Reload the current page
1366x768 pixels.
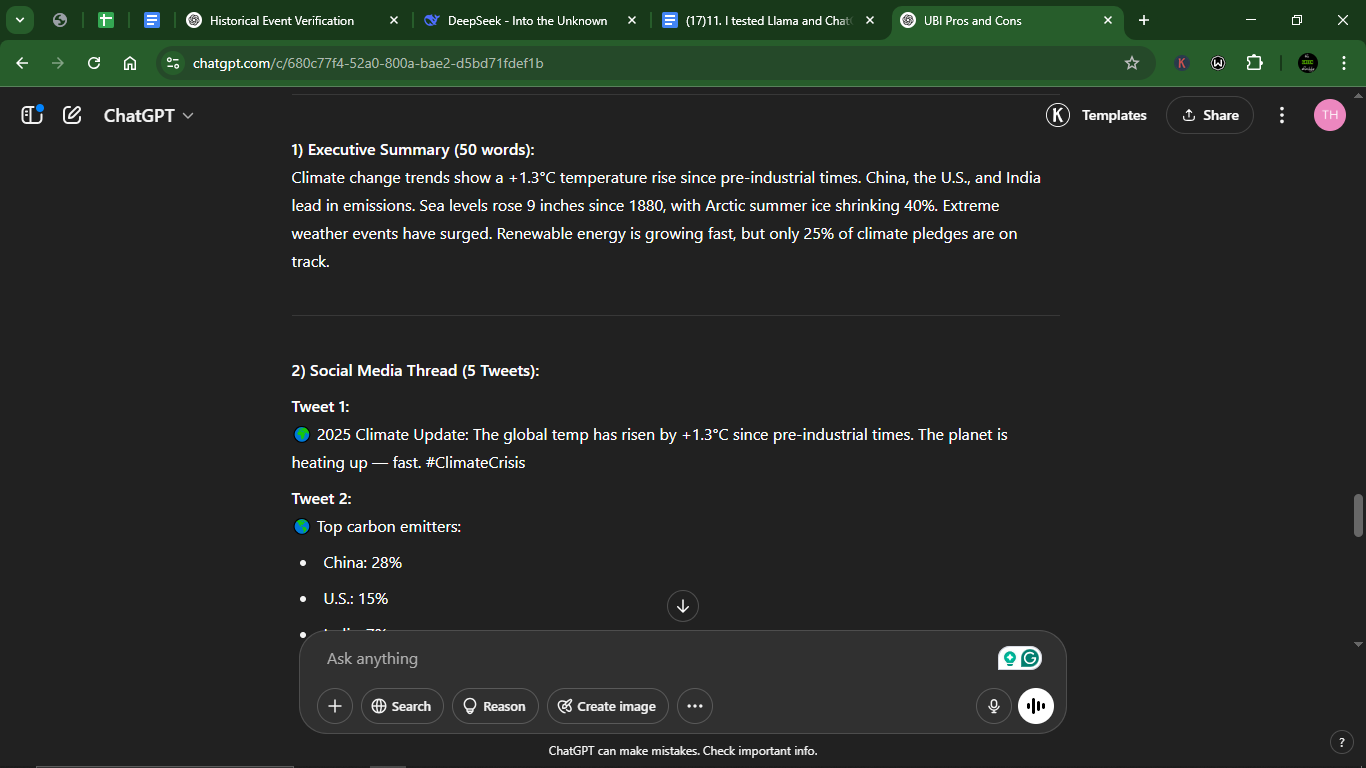coord(94,63)
